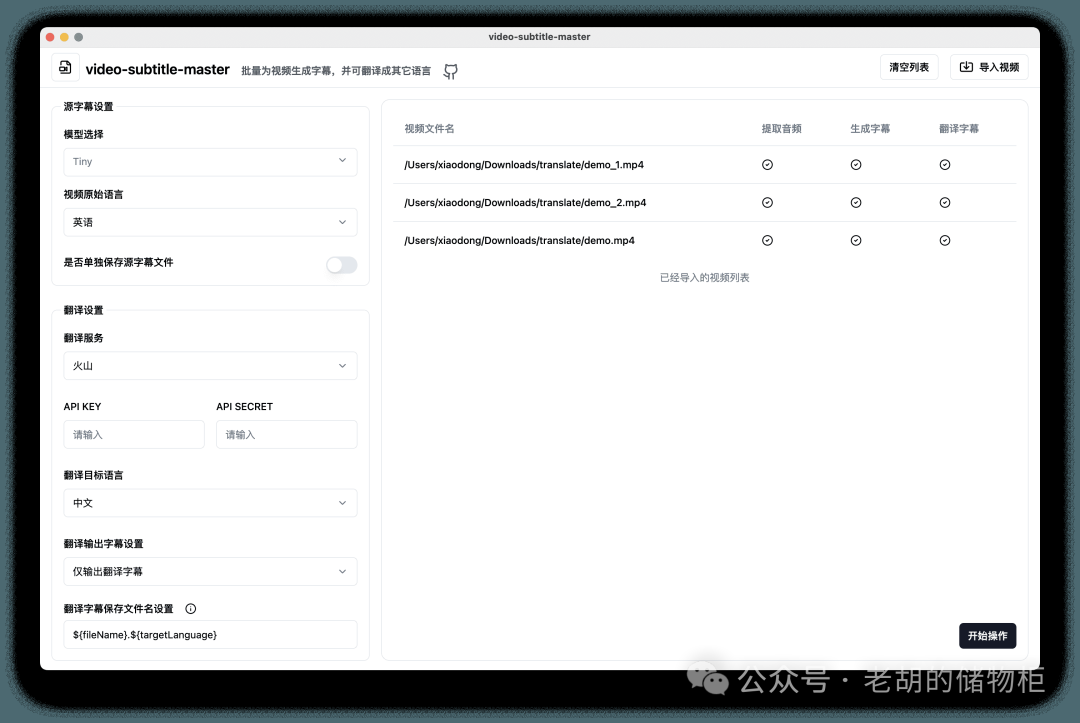Screen dimensions: 1080x723
Task: Click the app logo icon beside video-subtitle-master
Action: (65, 67)
